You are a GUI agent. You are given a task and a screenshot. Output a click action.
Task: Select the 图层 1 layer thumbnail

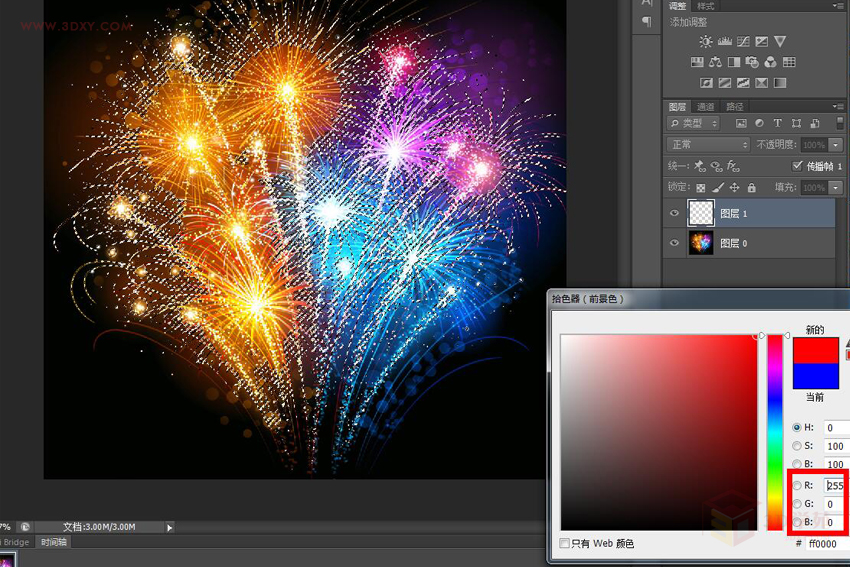[x=701, y=213]
